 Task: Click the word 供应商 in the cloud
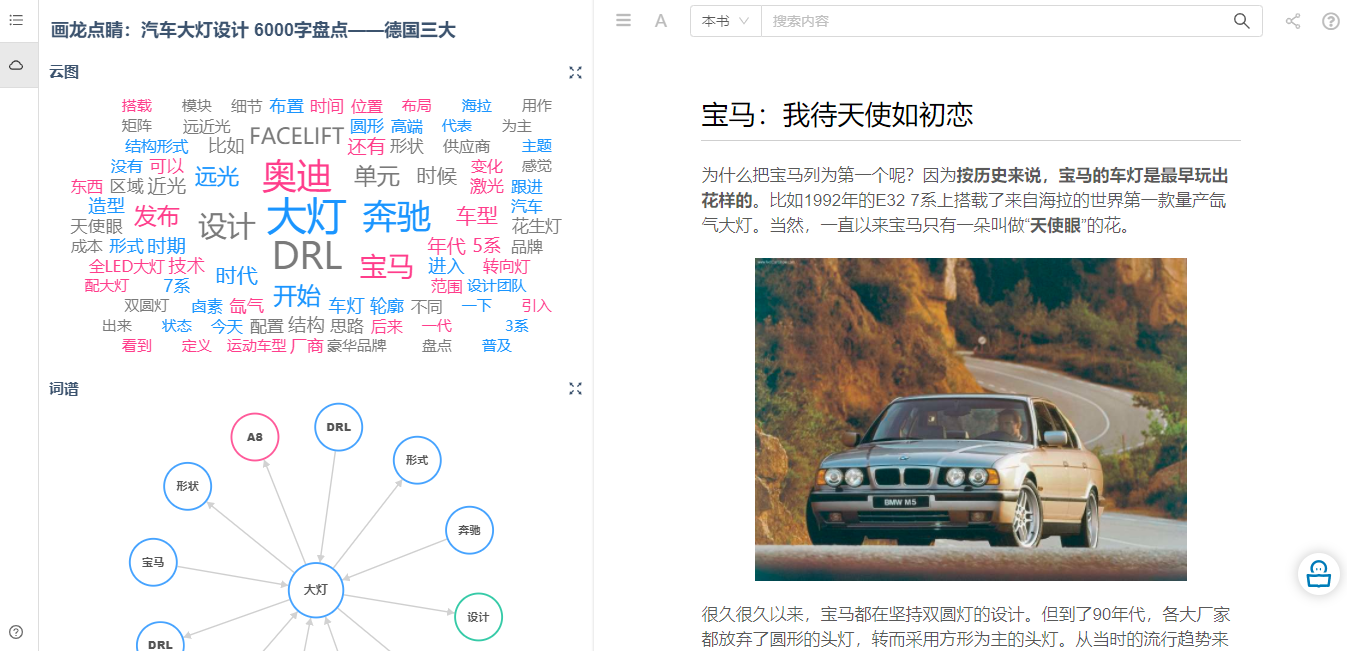point(466,146)
